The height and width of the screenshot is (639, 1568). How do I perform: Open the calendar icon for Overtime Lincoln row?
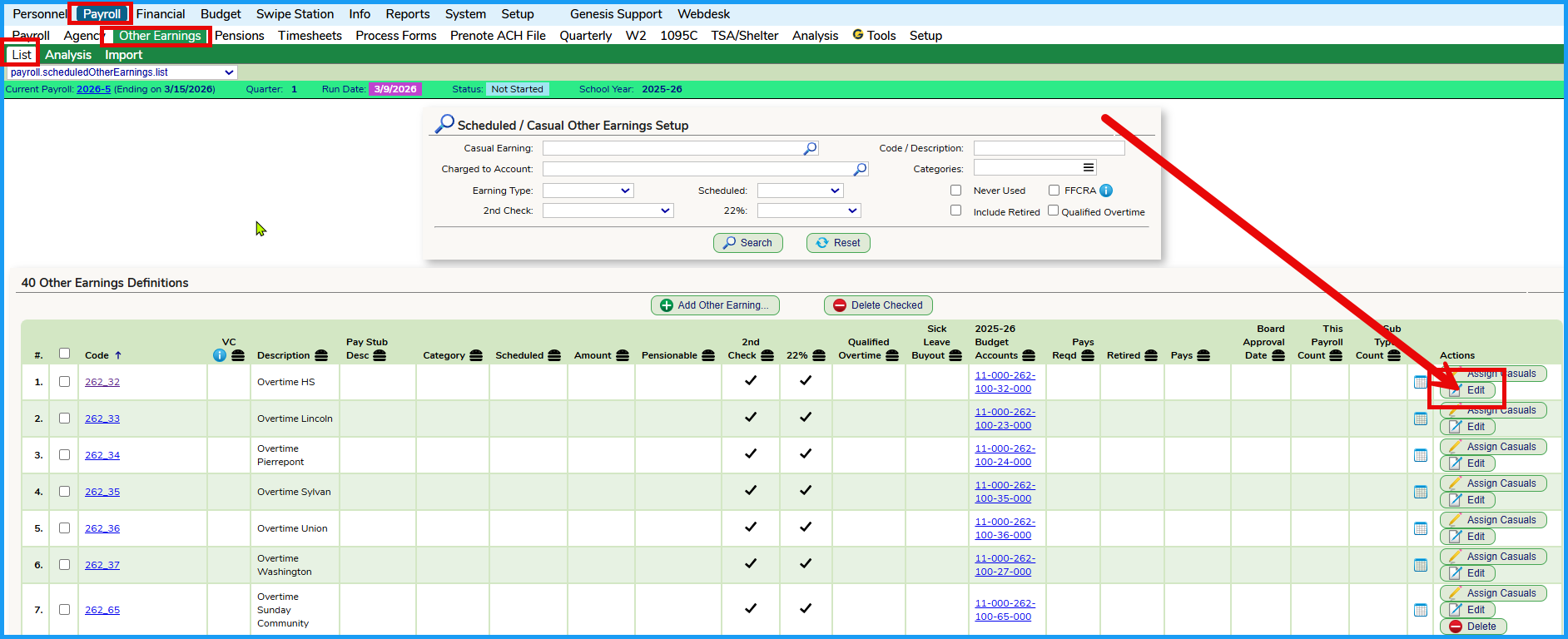pos(1421,419)
